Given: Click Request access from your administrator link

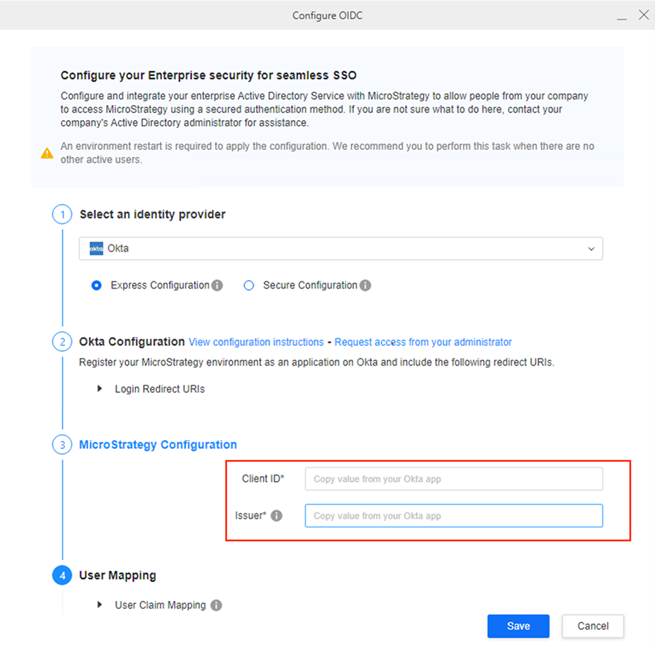Looking at the screenshot, I should pyautogui.click(x=423, y=342).
